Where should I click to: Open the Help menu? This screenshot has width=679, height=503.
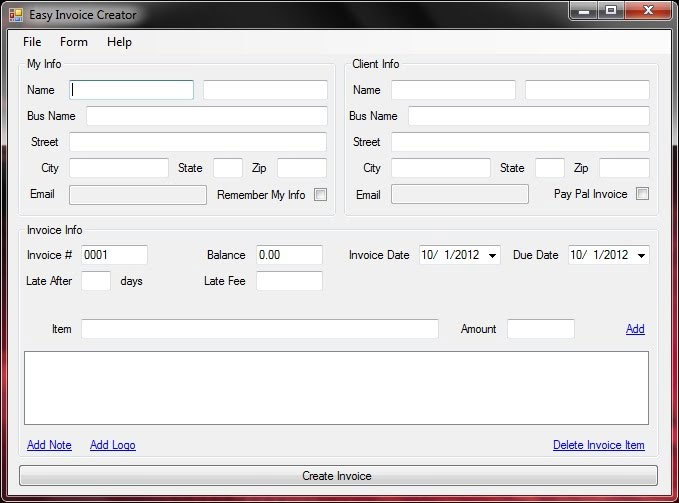pos(119,42)
